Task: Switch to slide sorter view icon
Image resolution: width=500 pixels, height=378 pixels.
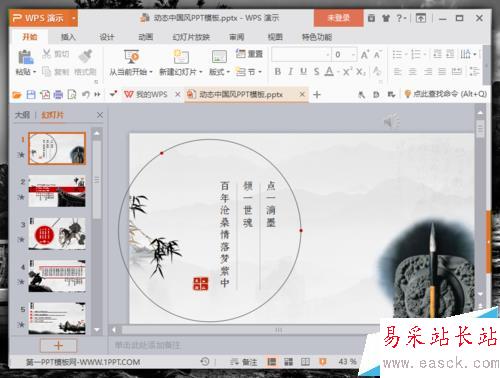Action: point(288,362)
